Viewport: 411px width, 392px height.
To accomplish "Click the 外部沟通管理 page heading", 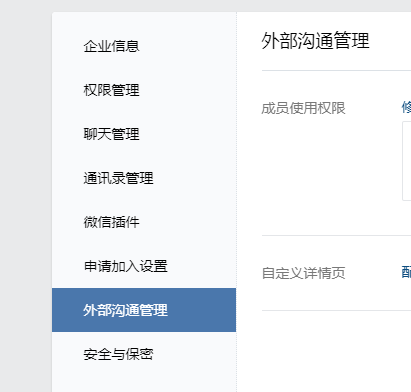I will pyautogui.click(x=315, y=41).
